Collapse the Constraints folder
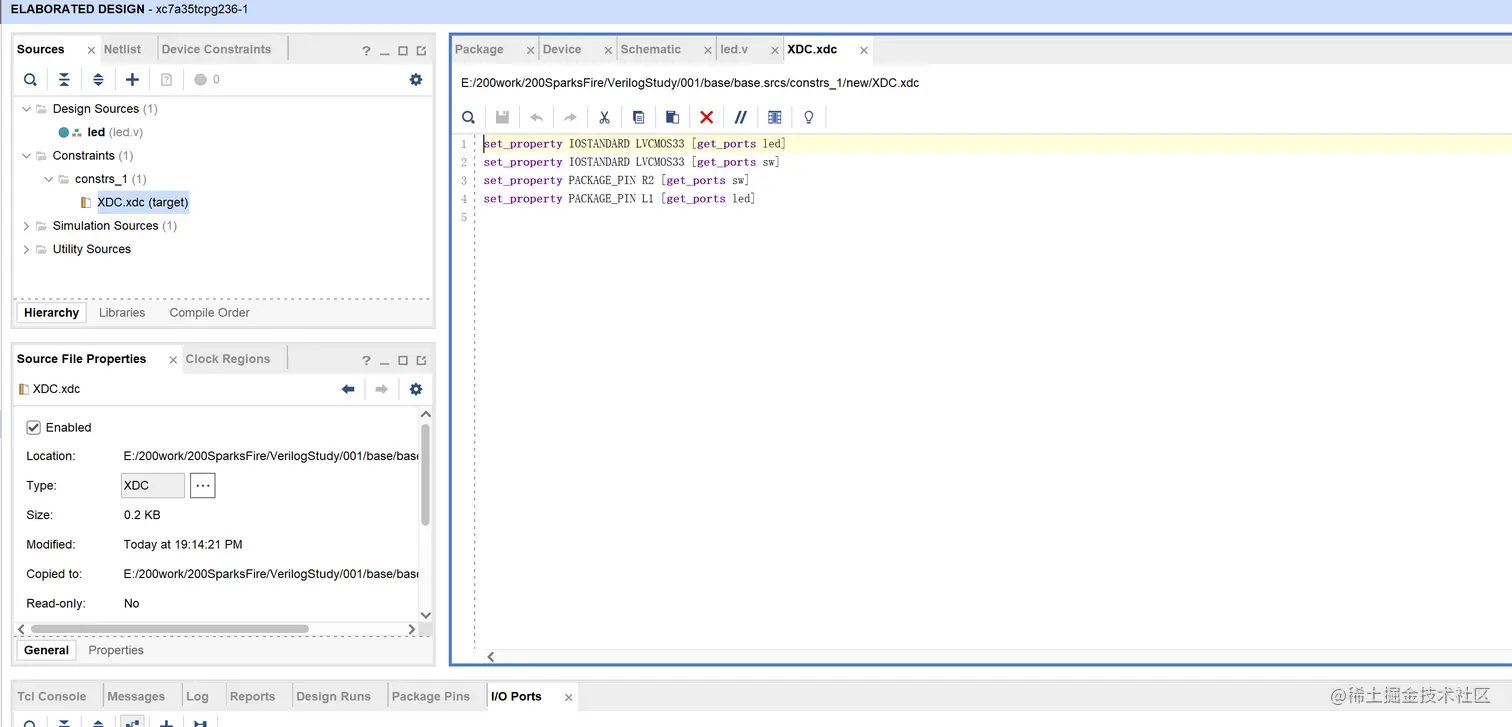 26,156
